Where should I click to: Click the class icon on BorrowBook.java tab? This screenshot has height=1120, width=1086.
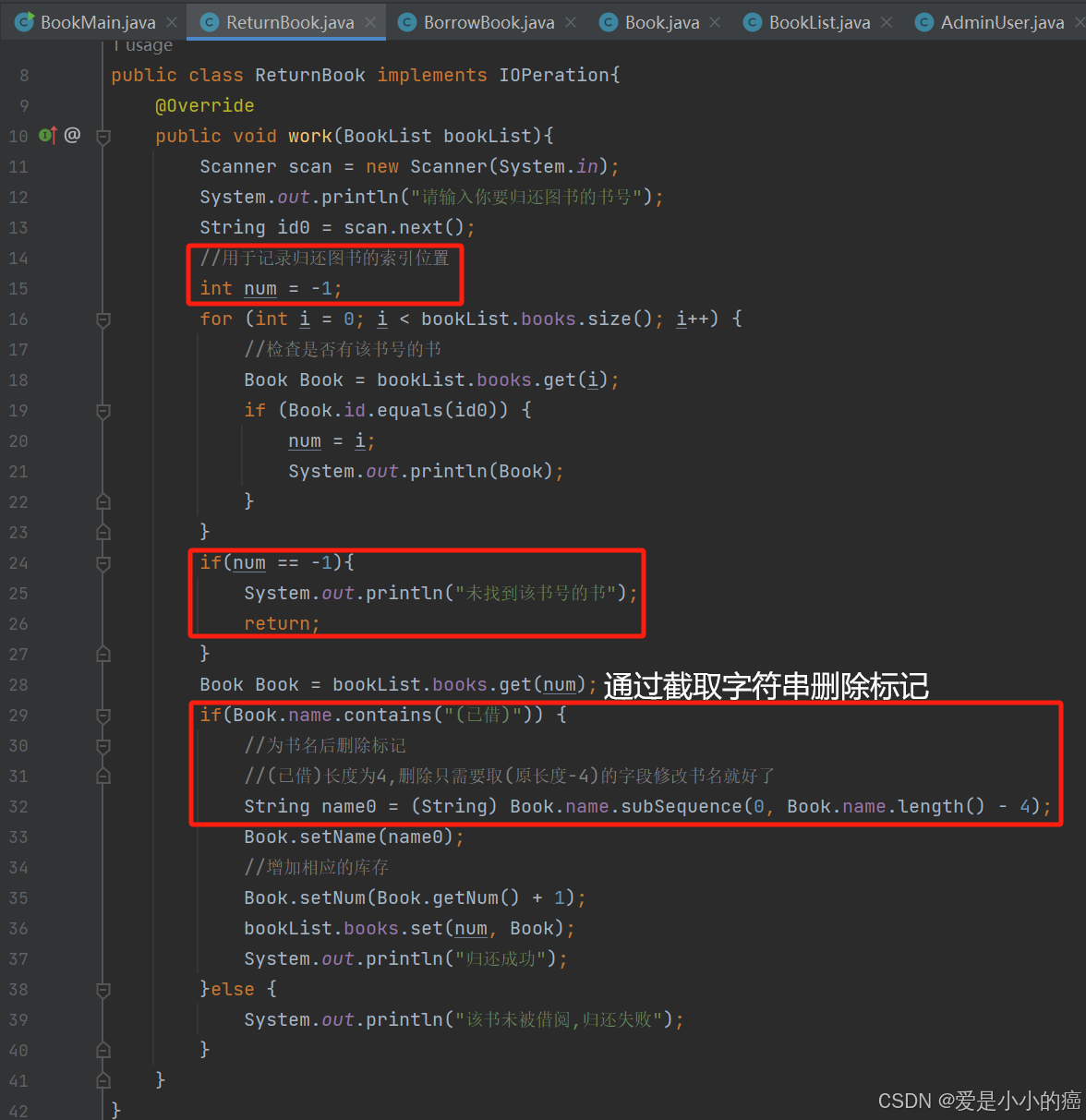406,22
